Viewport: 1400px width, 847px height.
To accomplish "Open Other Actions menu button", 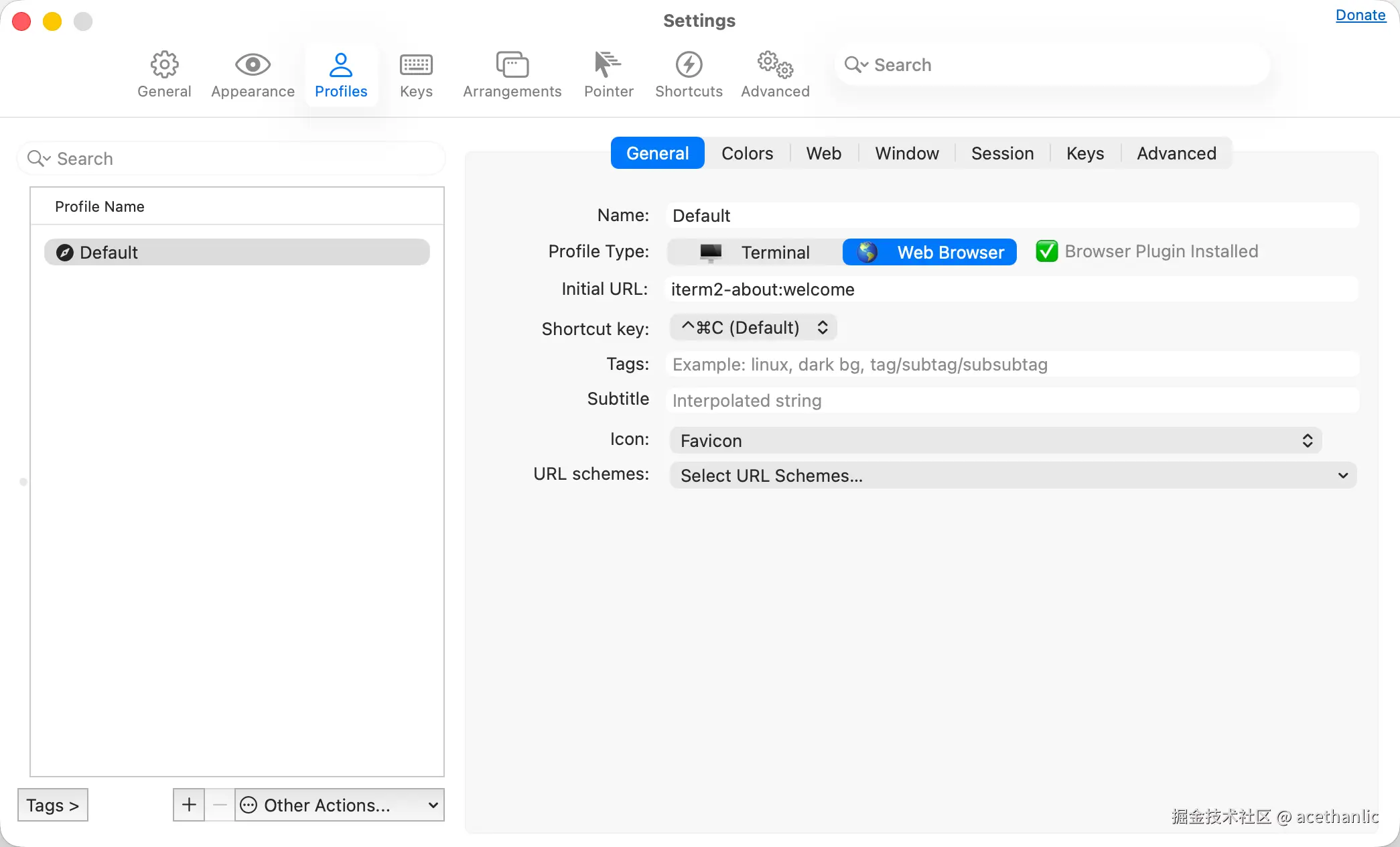I will [339, 805].
